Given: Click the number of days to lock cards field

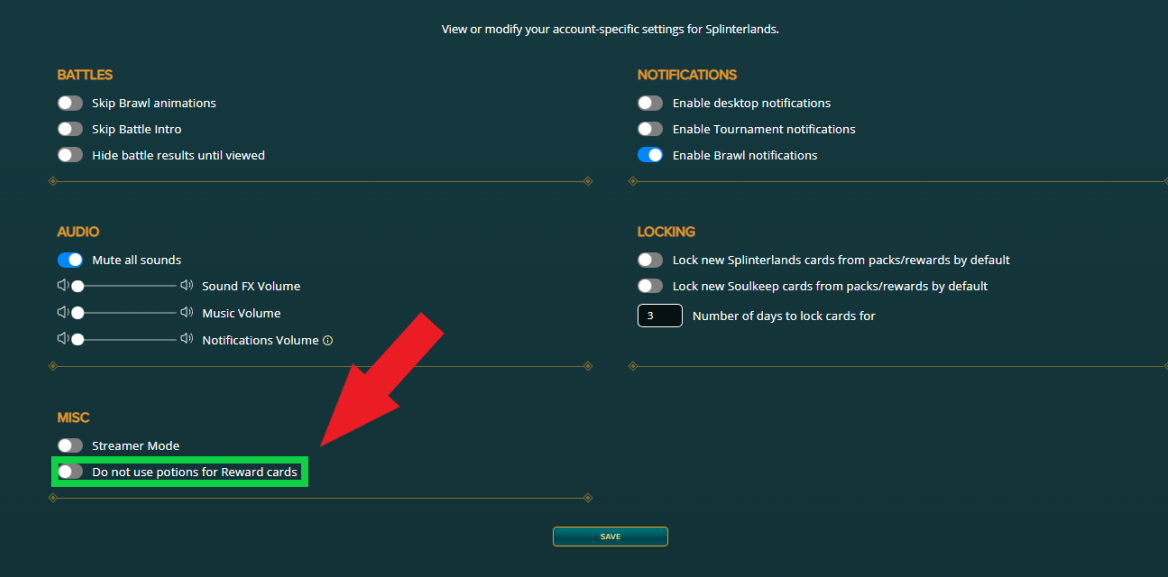Looking at the screenshot, I should coord(660,316).
